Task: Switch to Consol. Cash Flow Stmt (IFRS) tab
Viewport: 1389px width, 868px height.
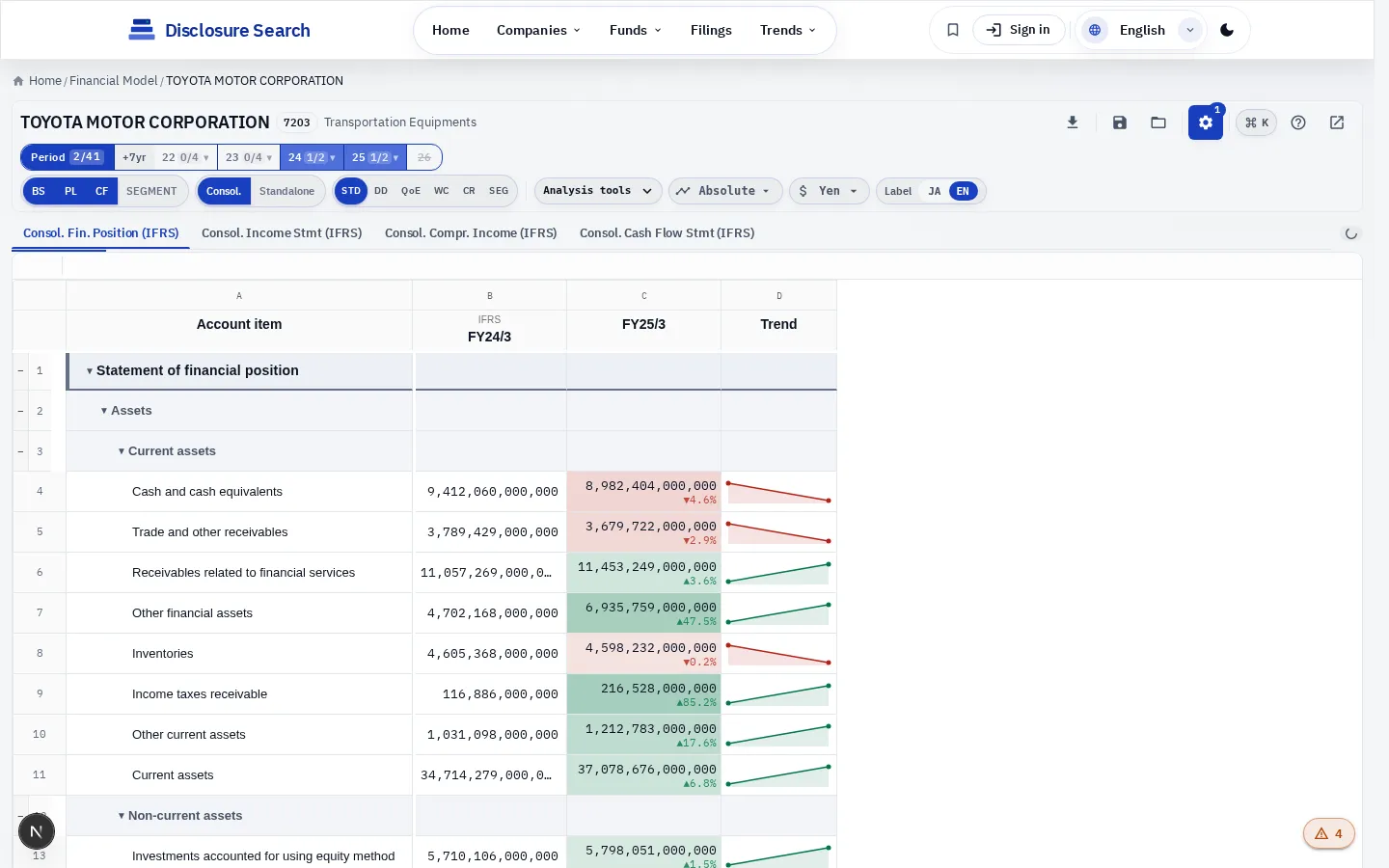Action: tap(667, 233)
